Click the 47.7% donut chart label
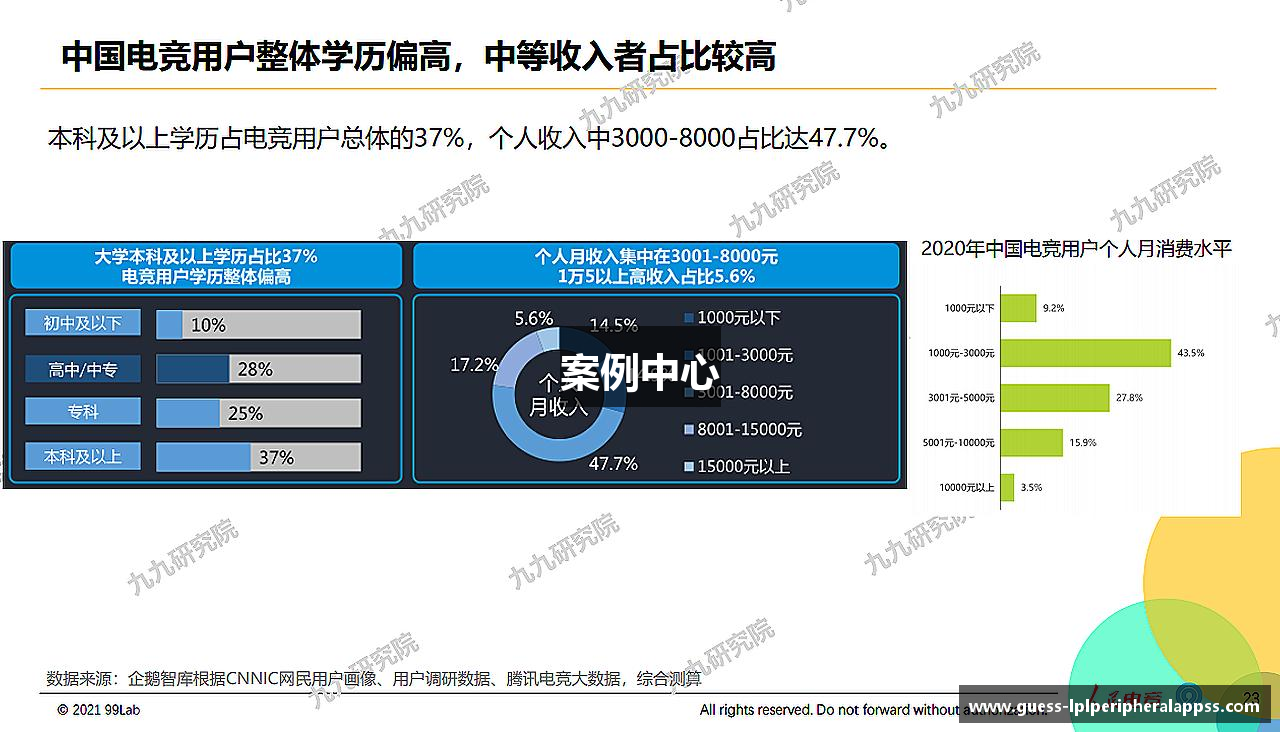The image size is (1280, 732). 613,464
